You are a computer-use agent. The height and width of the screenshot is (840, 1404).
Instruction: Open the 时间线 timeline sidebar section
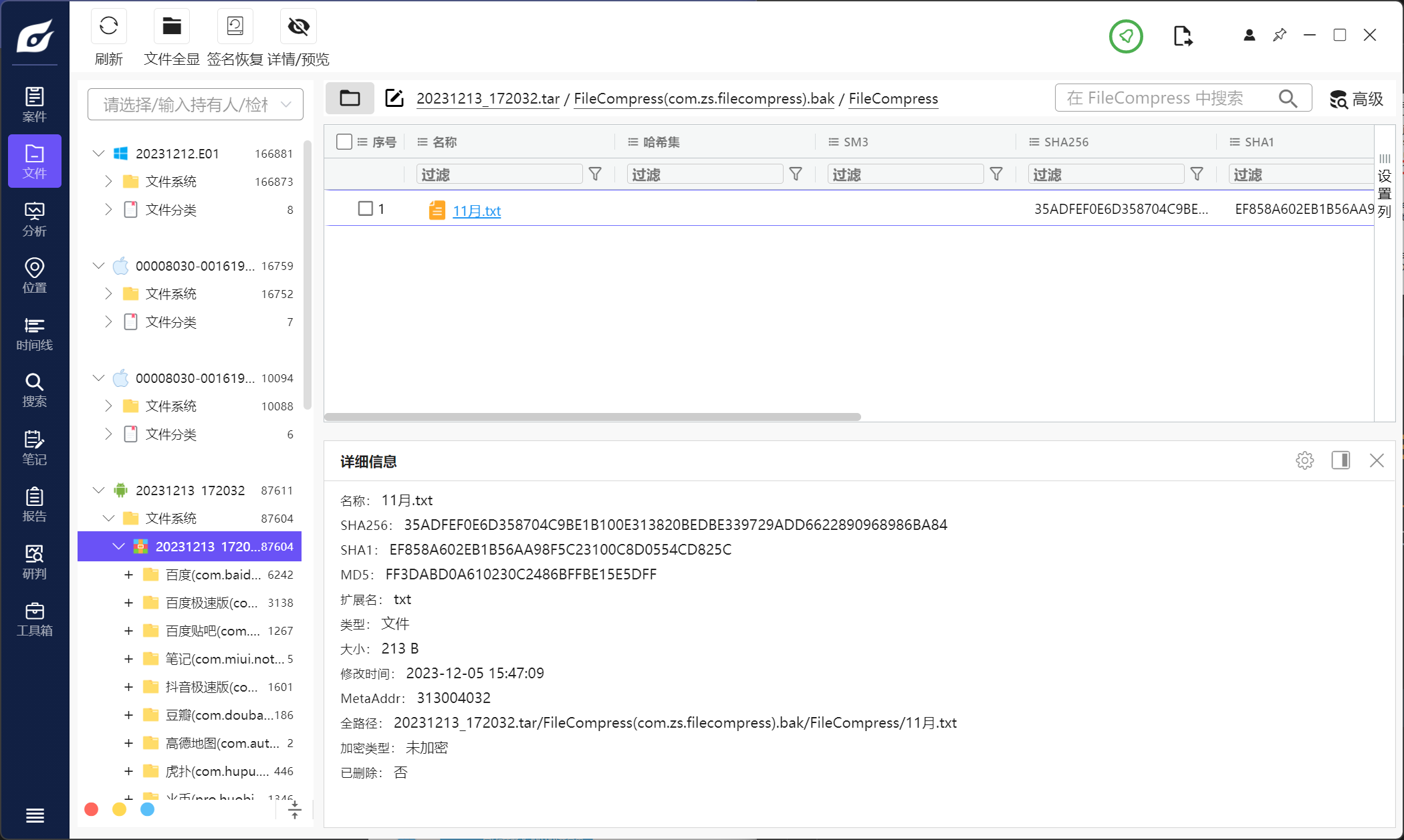pos(34,334)
